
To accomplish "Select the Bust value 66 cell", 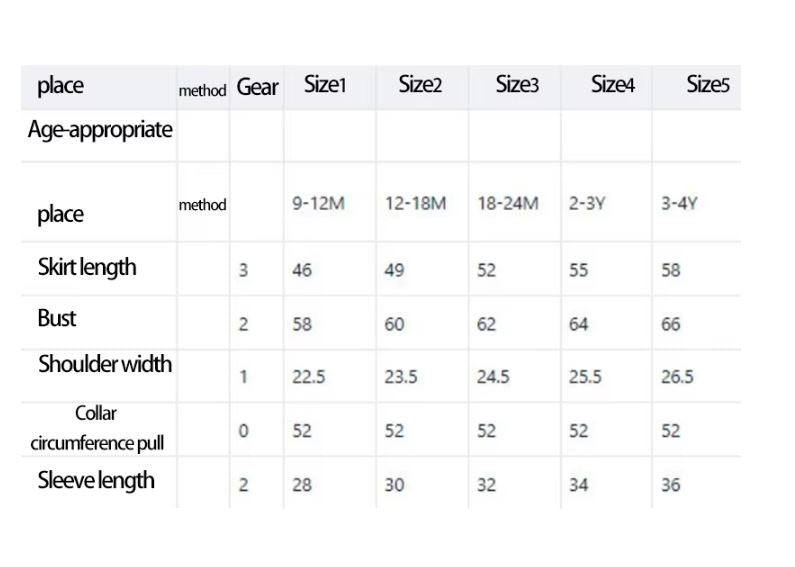I will [x=670, y=324].
